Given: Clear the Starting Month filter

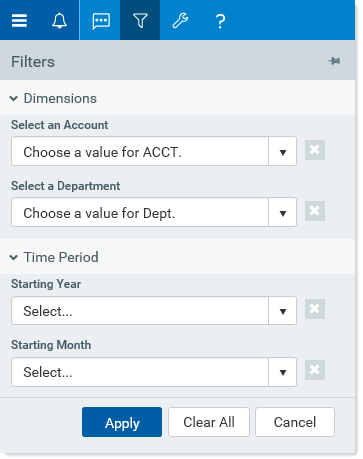Looking at the screenshot, I should [315, 370].
